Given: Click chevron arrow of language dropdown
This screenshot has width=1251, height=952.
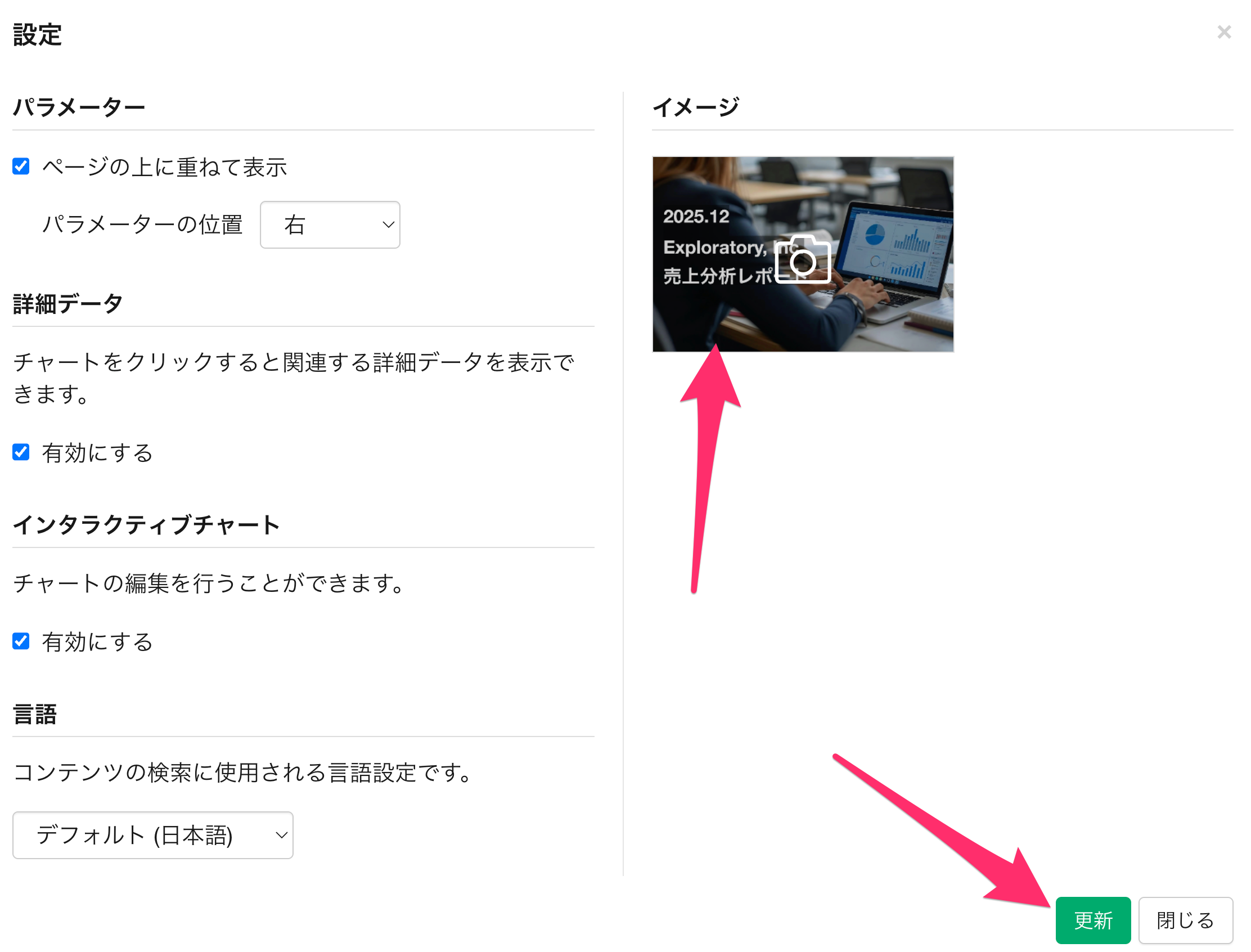Looking at the screenshot, I should point(281,836).
